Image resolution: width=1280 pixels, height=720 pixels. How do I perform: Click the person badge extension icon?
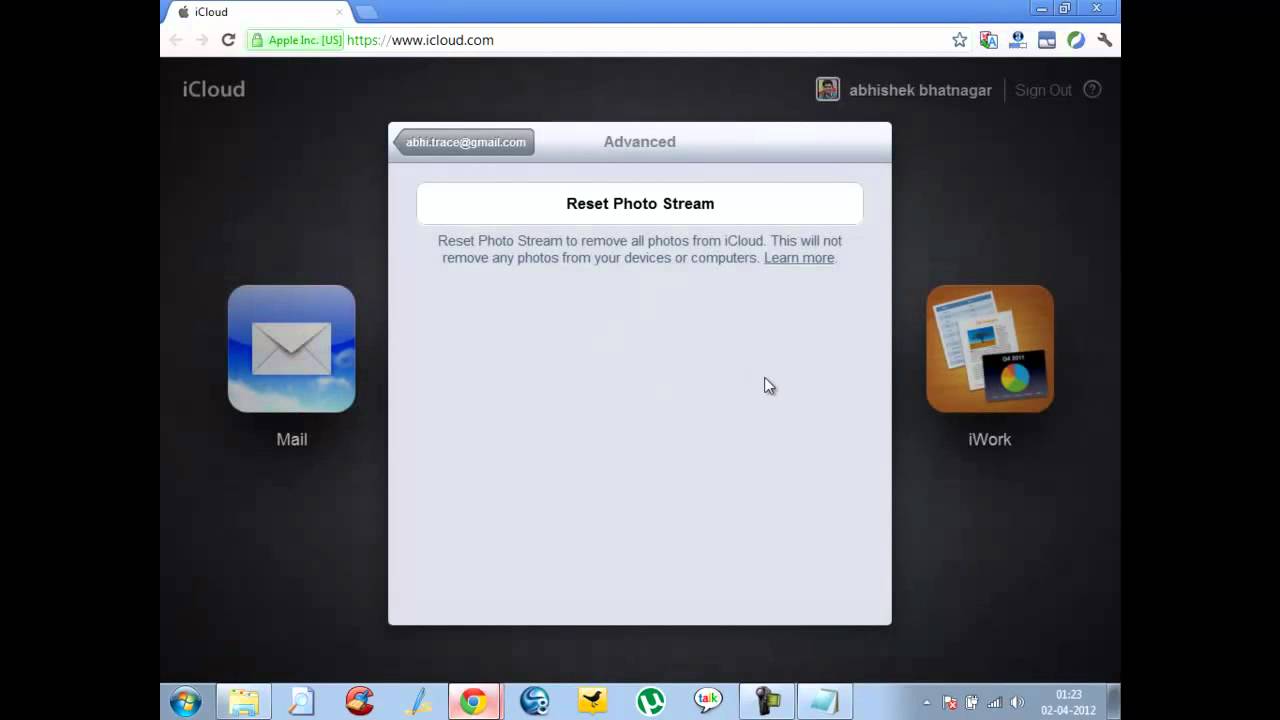1018,40
